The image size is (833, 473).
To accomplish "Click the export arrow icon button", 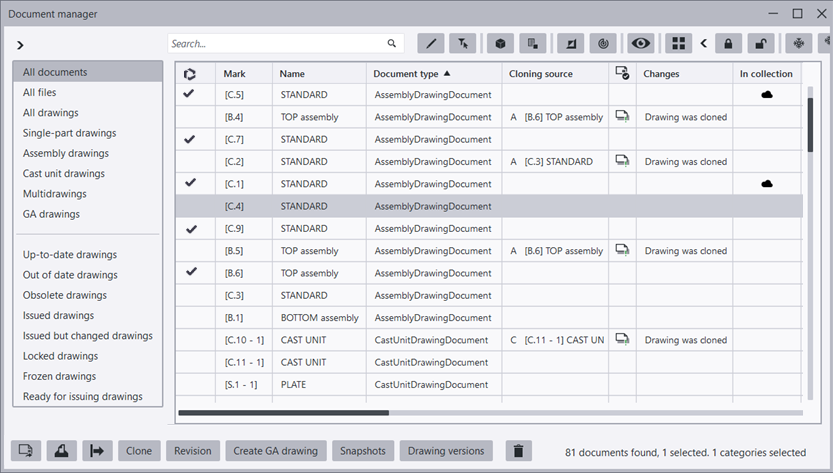I will (97, 451).
